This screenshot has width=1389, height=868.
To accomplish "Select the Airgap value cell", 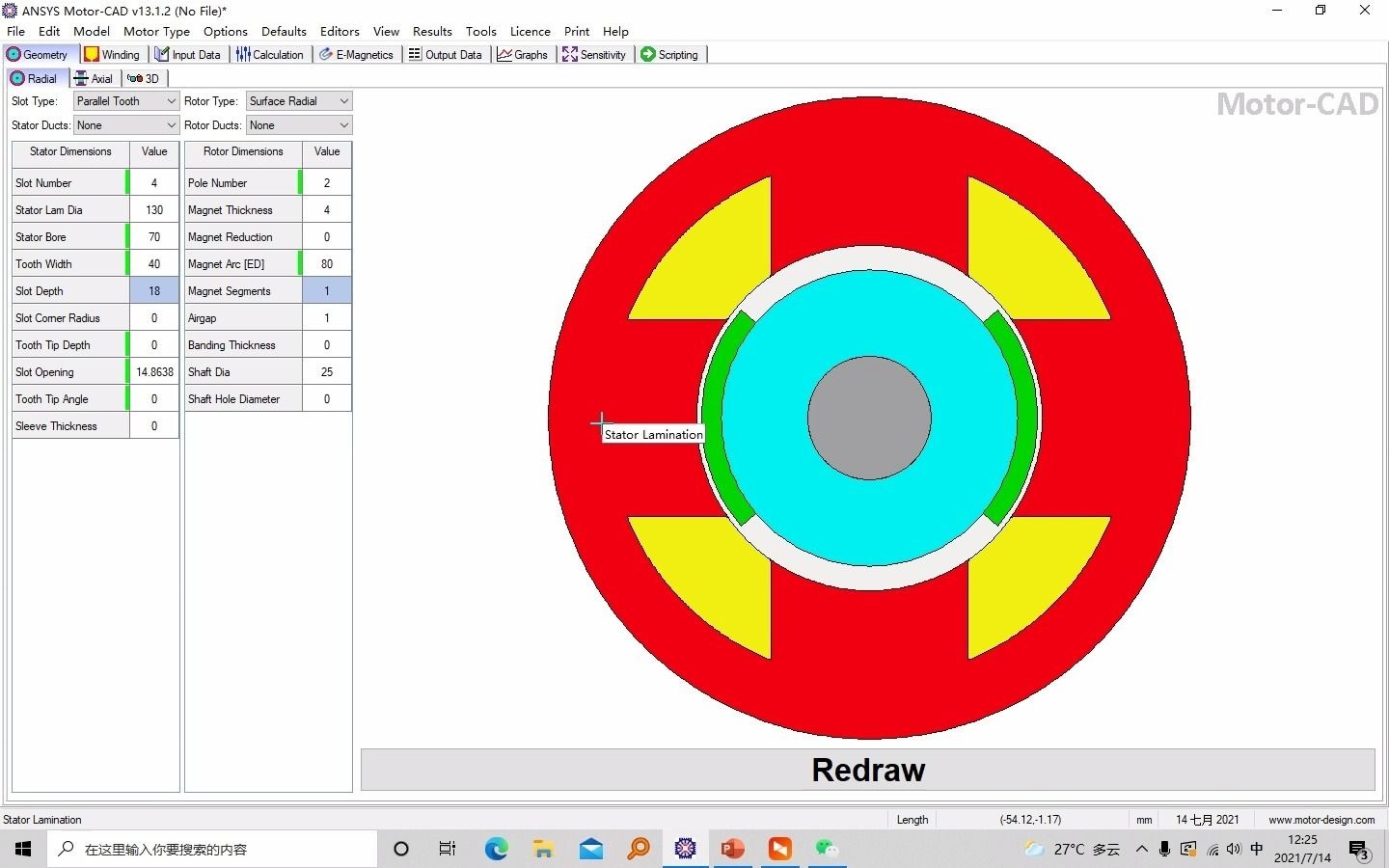I will (327, 318).
